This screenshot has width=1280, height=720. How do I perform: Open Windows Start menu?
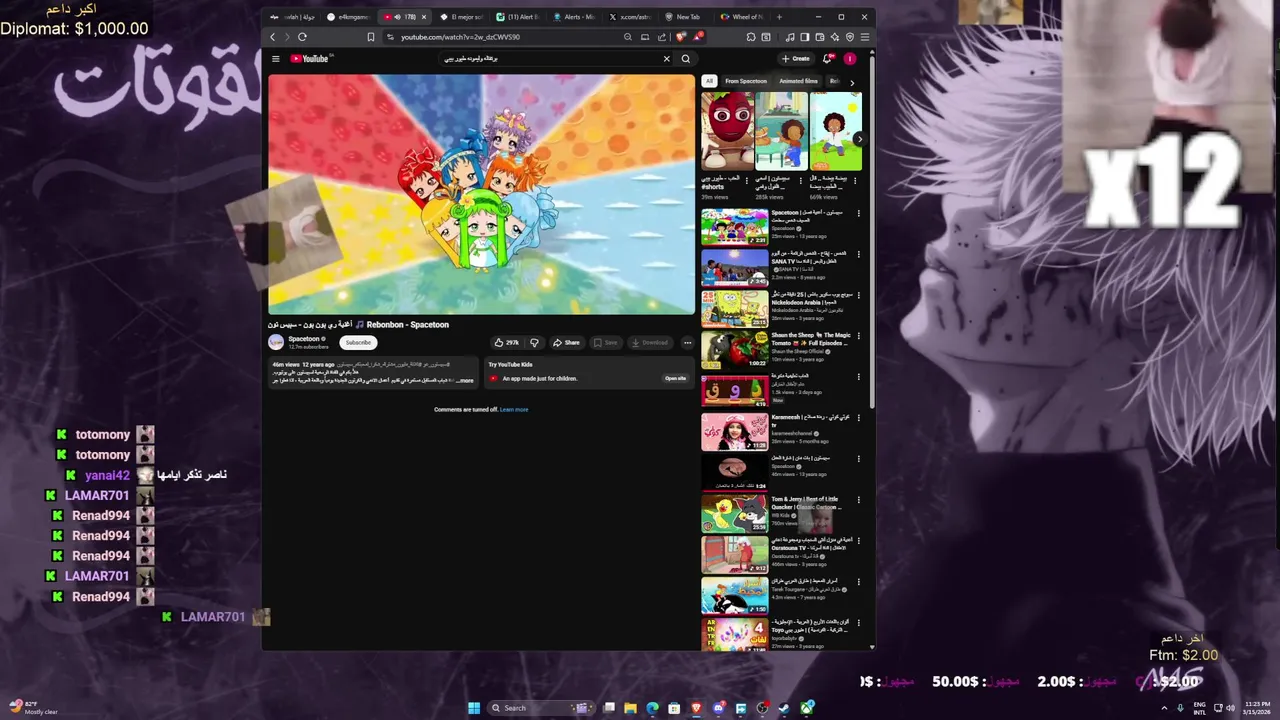coord(474,708)
